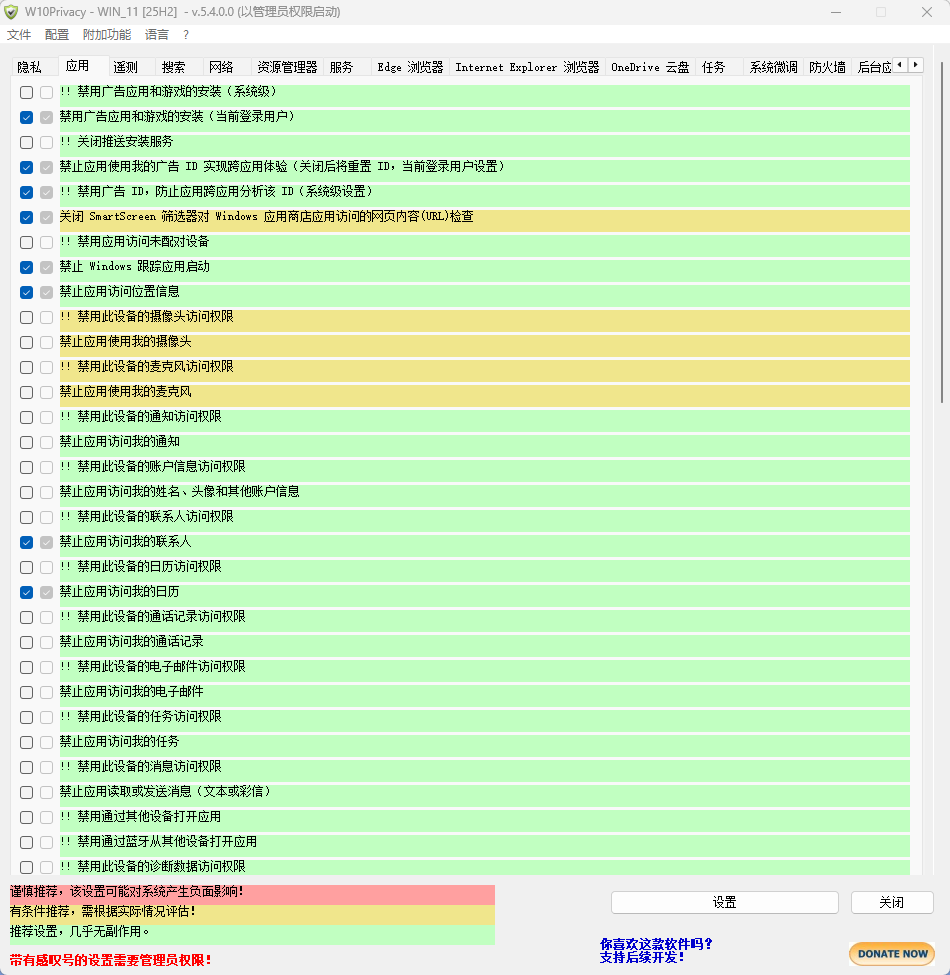Check 禁用应用访问未配对设备 option
950x975 pixels.
click(26, 243)
